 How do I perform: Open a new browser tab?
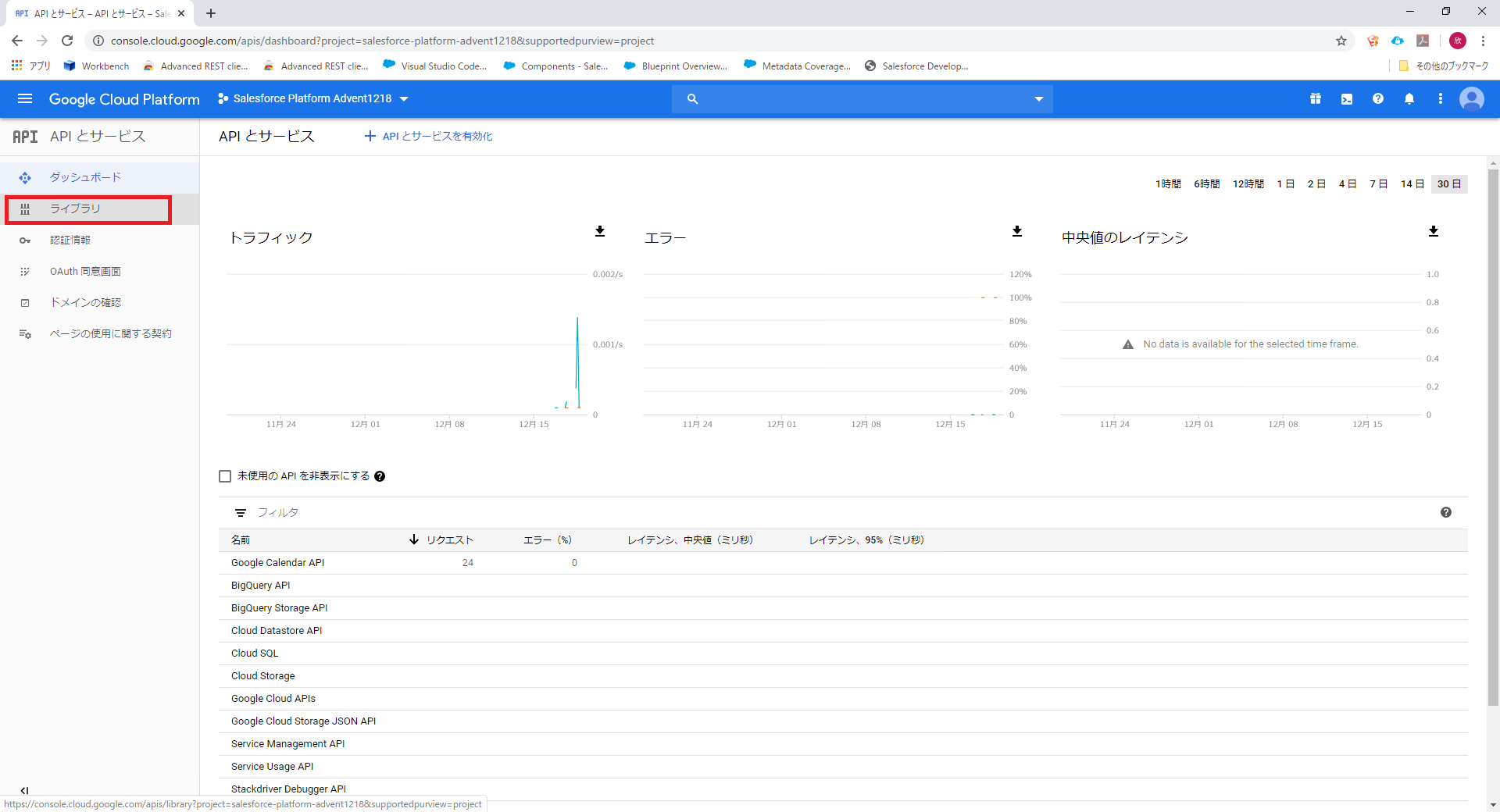coord(211,13)
